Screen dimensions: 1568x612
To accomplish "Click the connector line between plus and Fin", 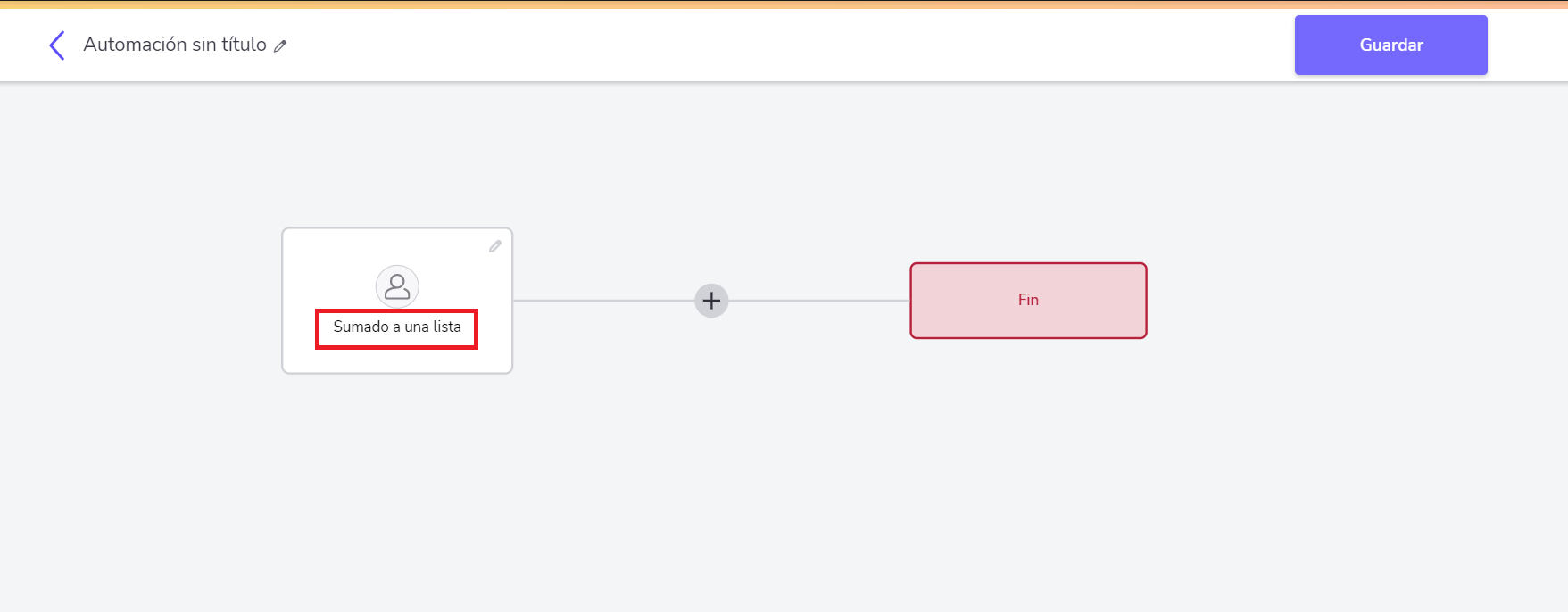I will 819,301.
